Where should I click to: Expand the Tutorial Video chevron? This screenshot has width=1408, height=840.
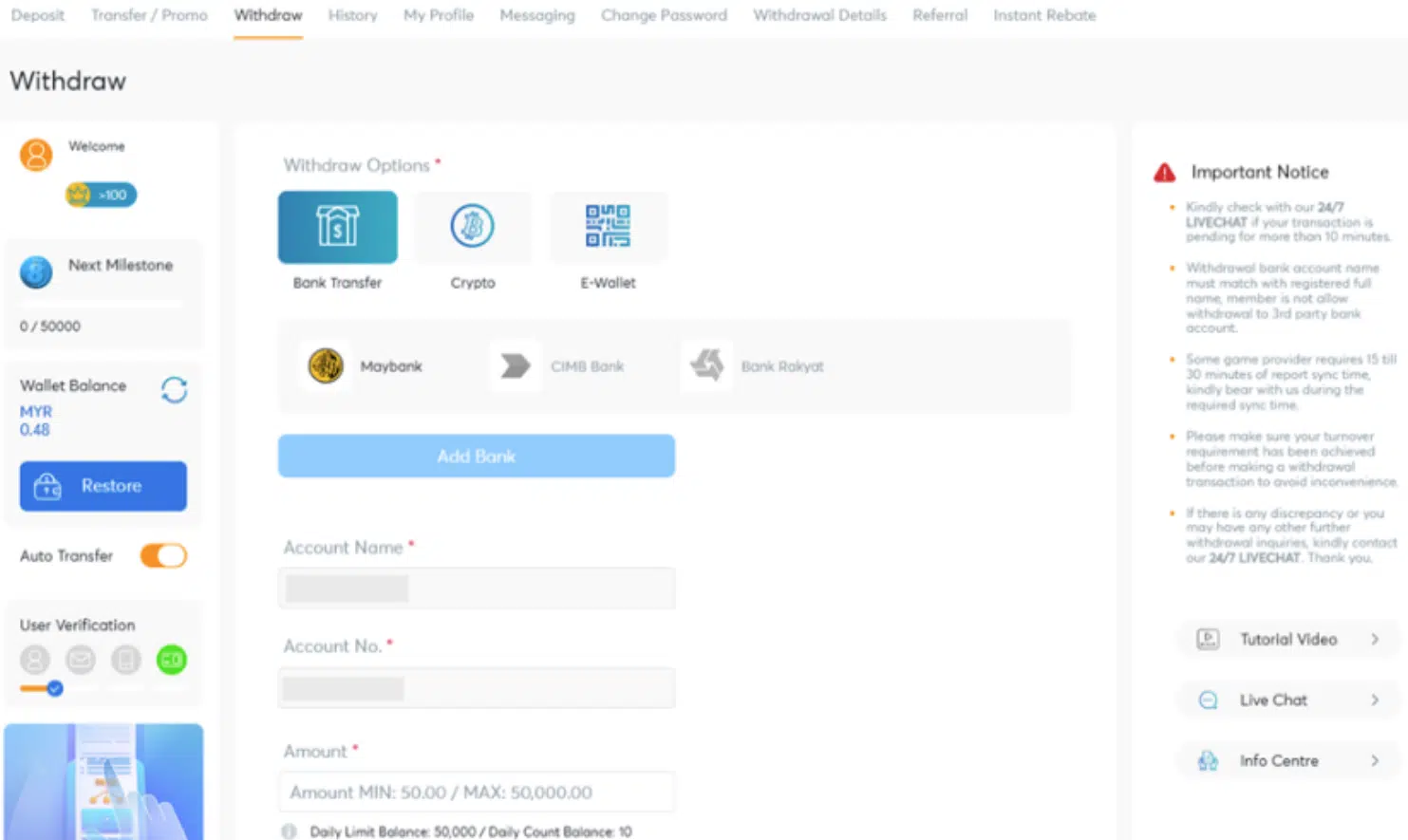(x=1374, y=640)
